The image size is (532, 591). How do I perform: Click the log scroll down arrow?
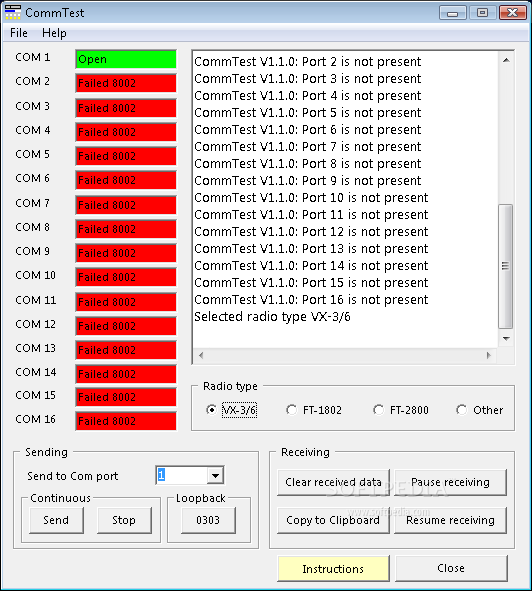tap(506, 338)
